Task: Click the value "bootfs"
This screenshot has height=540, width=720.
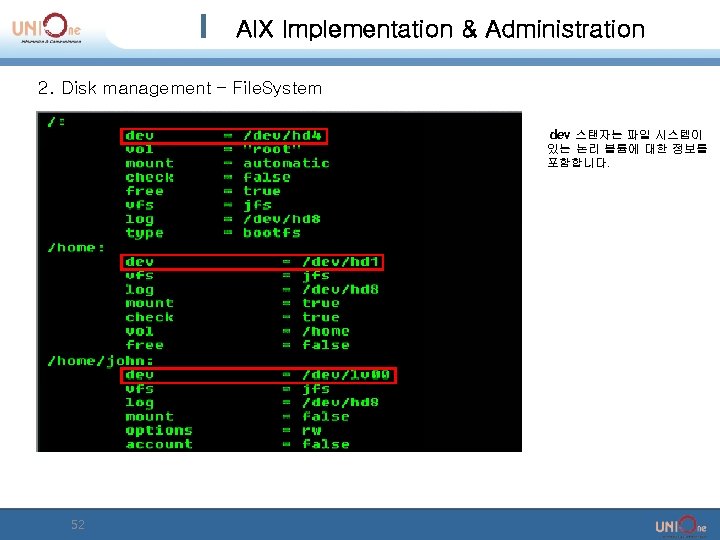Action: coord(272,233)
